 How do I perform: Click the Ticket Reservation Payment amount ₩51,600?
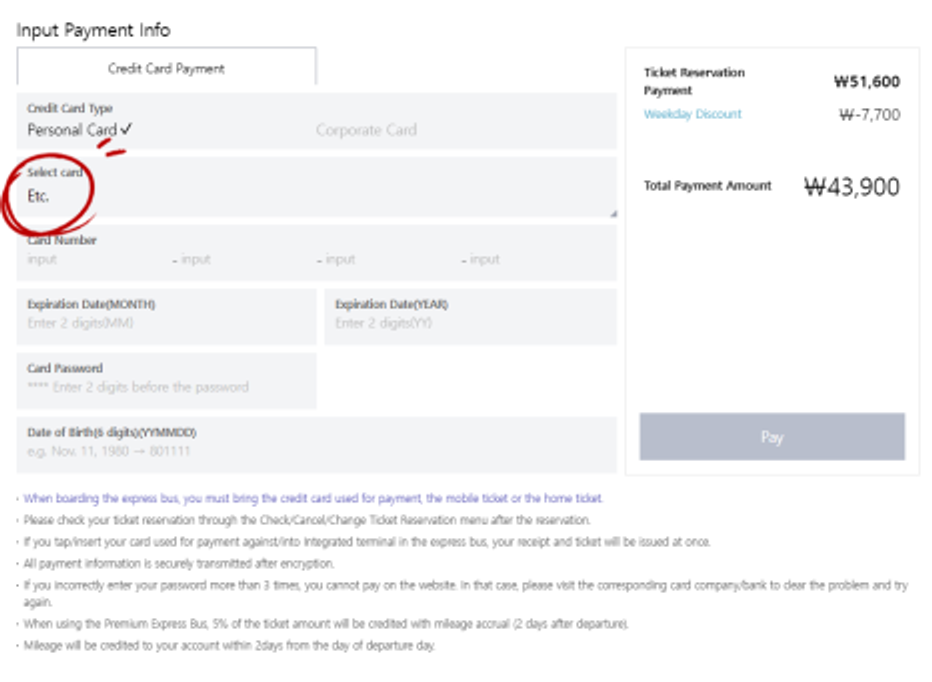point(867,81)
